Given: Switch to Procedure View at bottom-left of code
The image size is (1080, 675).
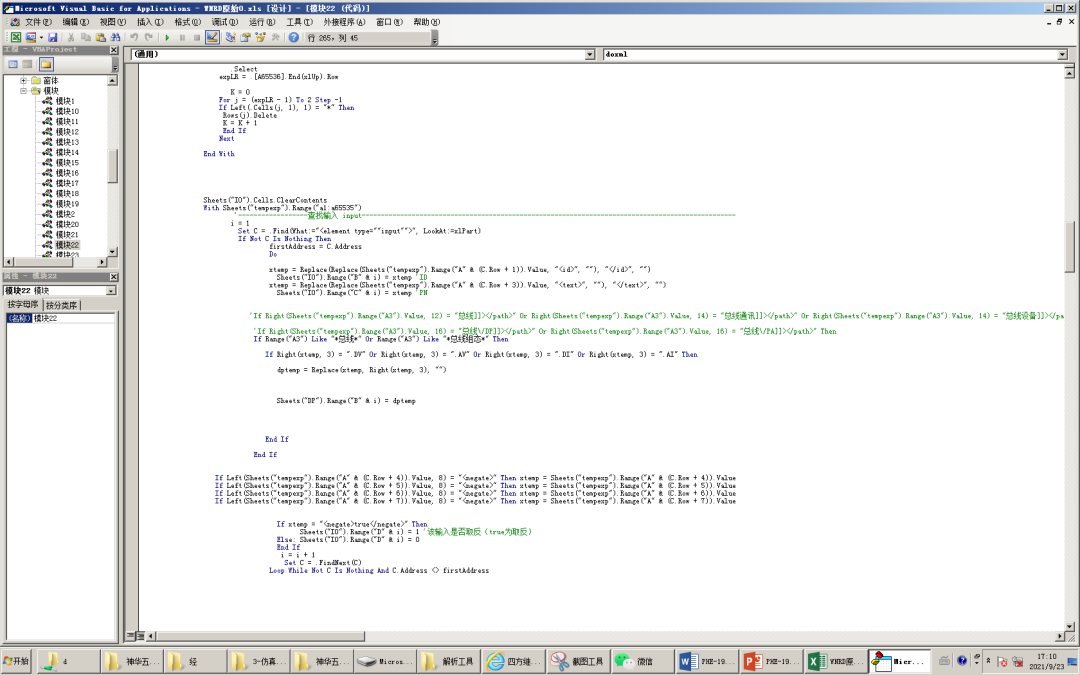Looking at the screenshot, I should click(128, 636).
